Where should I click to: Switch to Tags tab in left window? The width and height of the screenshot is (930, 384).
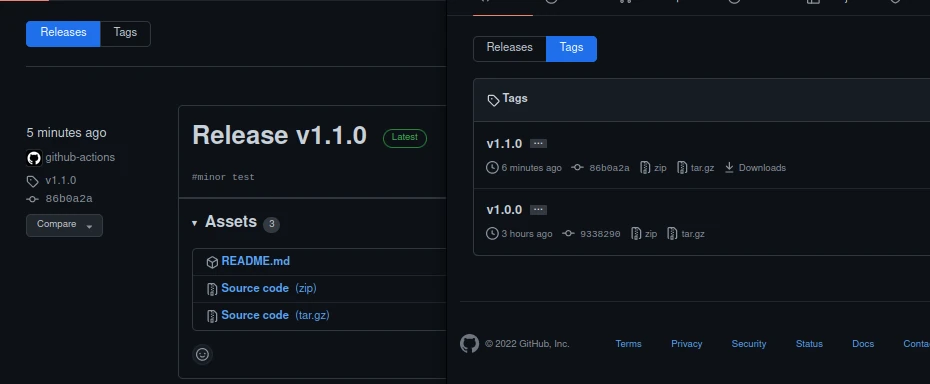click(125, 33)
